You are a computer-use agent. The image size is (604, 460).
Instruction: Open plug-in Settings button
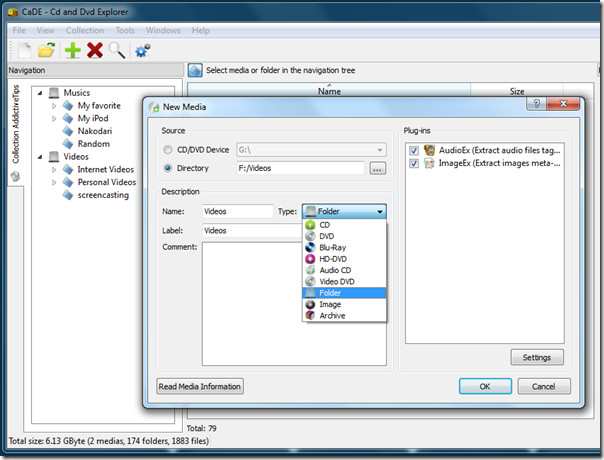[x=537, y=358]
